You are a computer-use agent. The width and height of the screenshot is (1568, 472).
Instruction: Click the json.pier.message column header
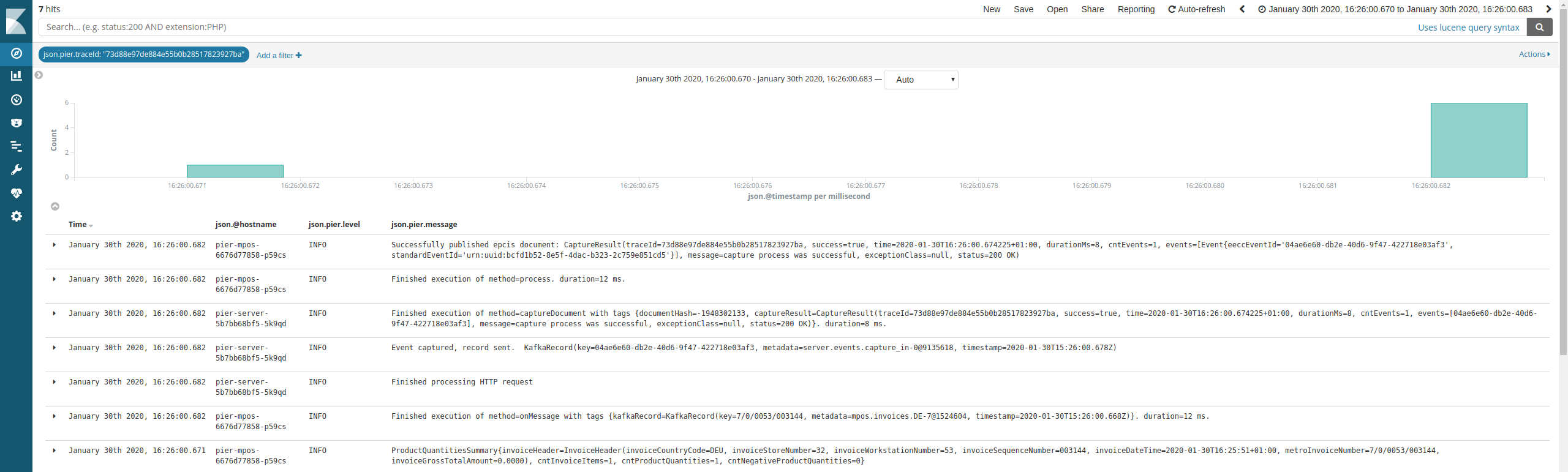click(x=424, y=225)
